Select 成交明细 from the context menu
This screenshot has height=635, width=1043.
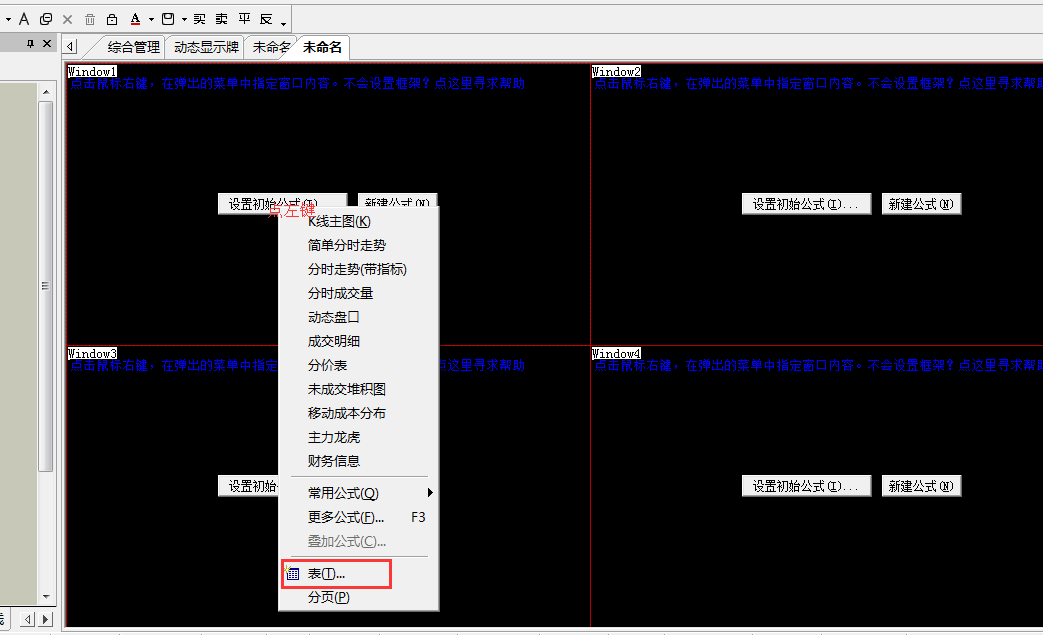tap(359, 341)
